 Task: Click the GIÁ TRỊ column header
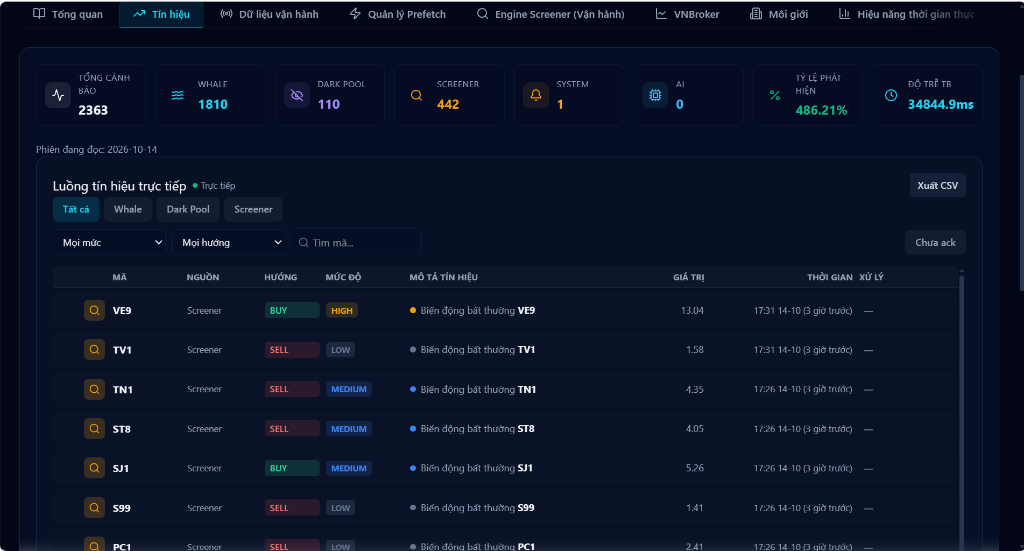[x=688, y=277]
